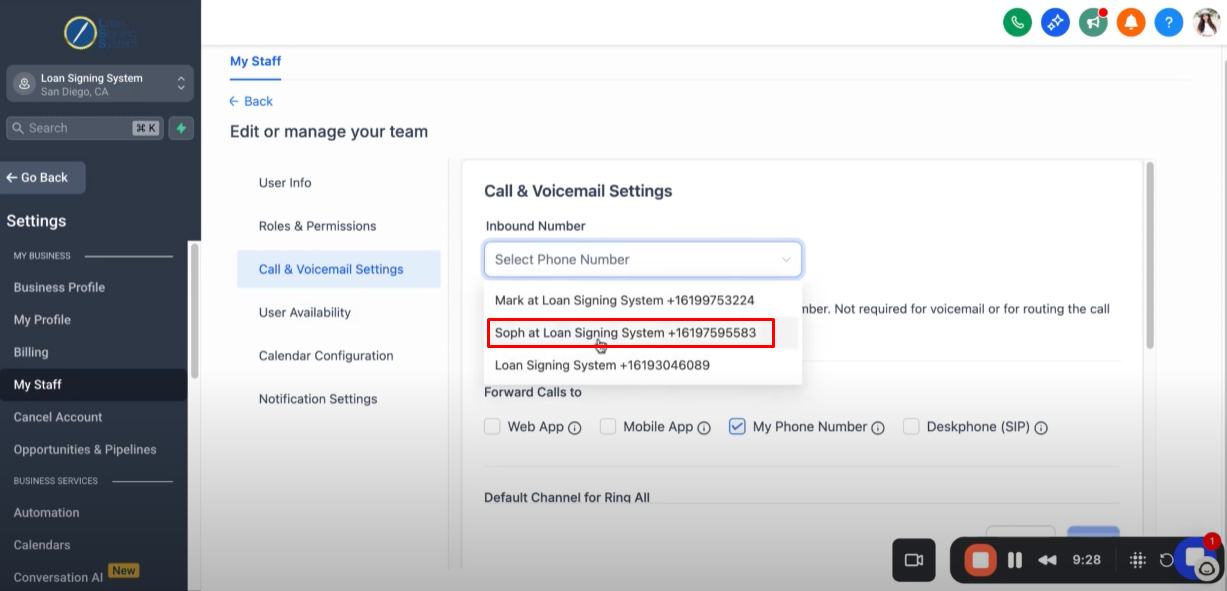Open Business Profile in sidebar
The width and height of the screenshot is (1227, 591).
[59, 287]
